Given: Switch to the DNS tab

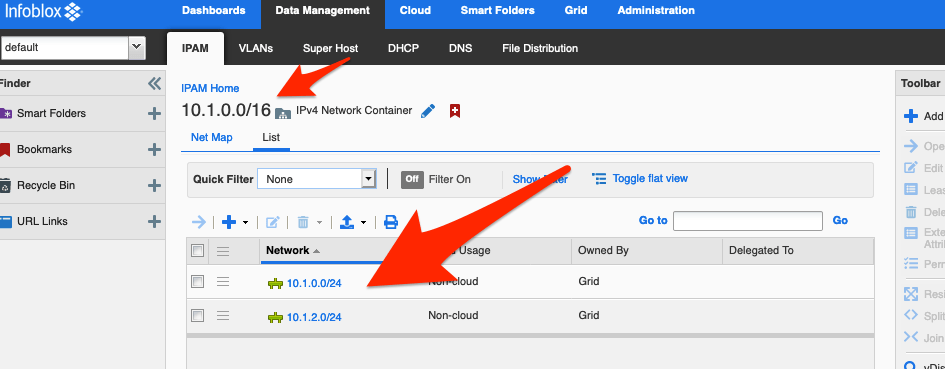Looking at the screenshot, I should tap(460, 48).
